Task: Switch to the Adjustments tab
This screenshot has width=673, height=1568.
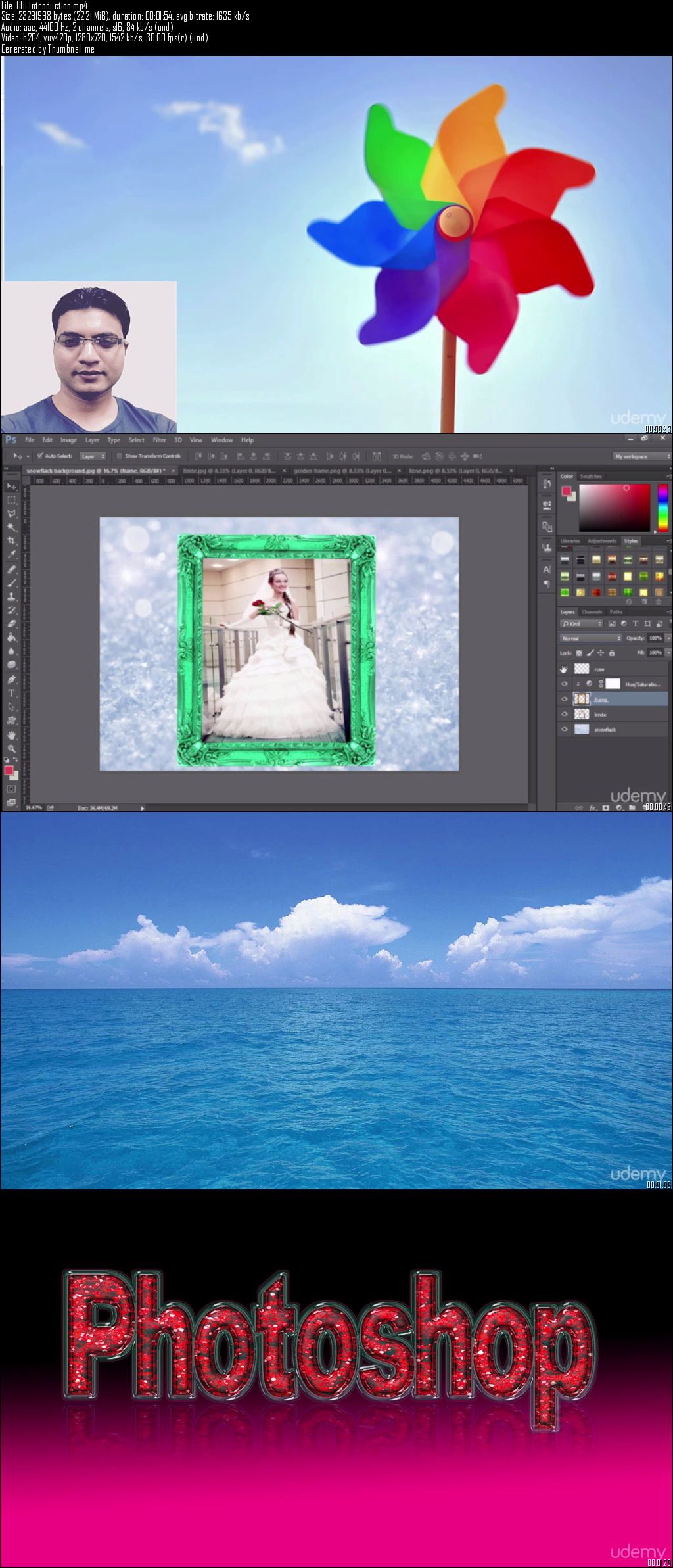Action: click(601, 541)
